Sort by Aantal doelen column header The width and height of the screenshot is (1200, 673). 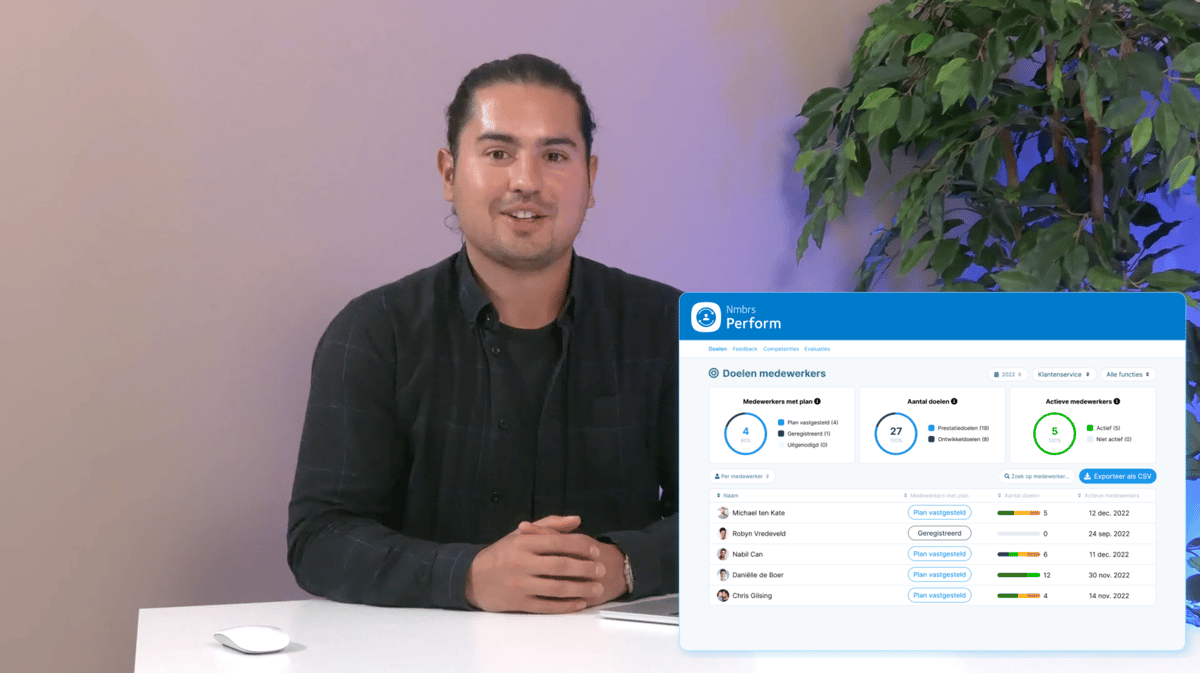1021,495
